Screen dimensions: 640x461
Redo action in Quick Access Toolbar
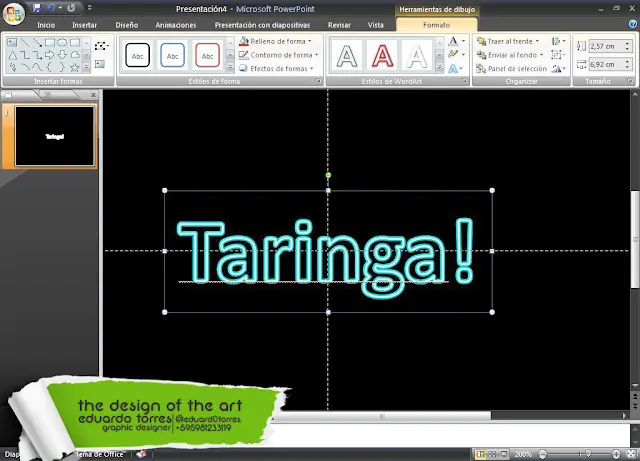tap(71, 8)
